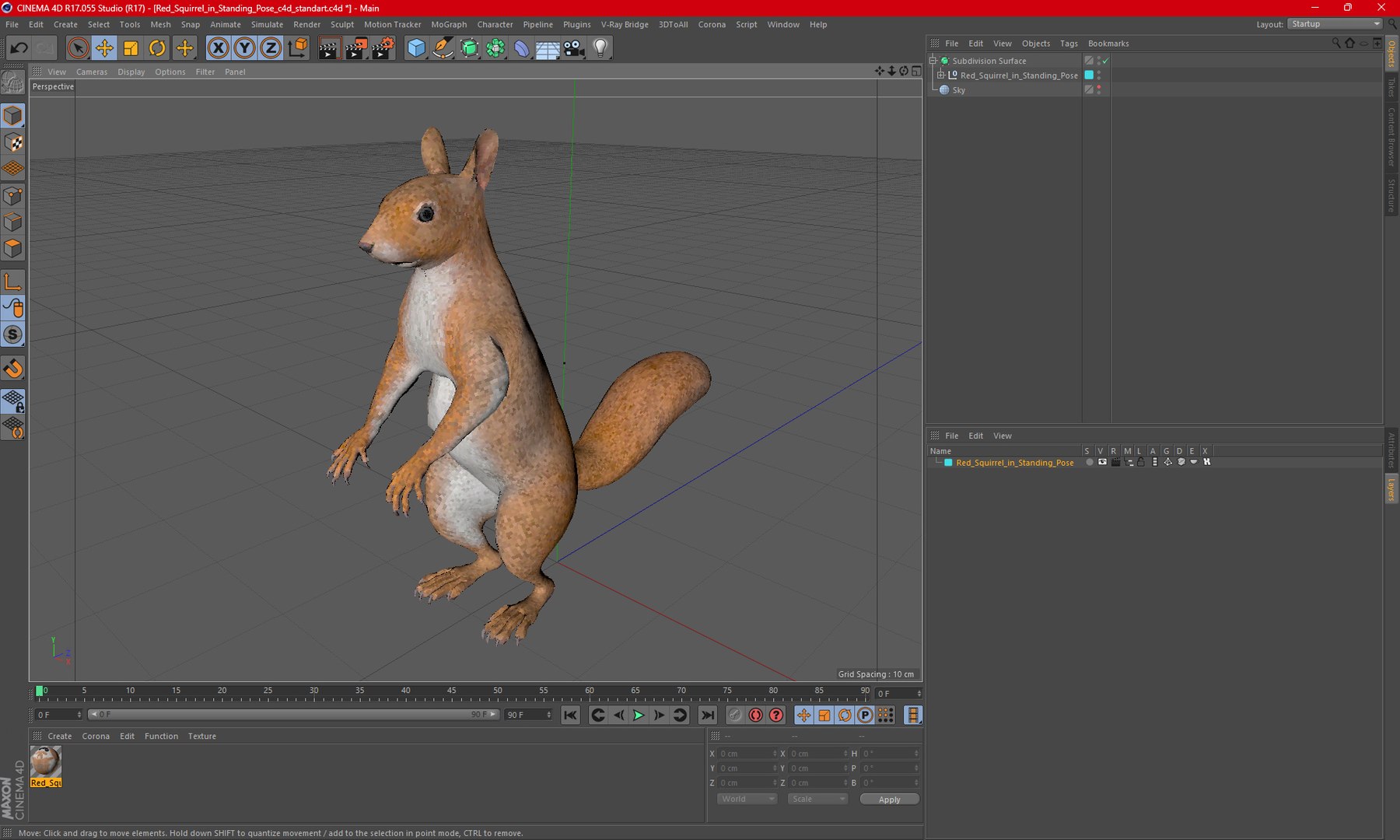Open the Simulate menu
1400x840 pixels.
tap(267, 24)
